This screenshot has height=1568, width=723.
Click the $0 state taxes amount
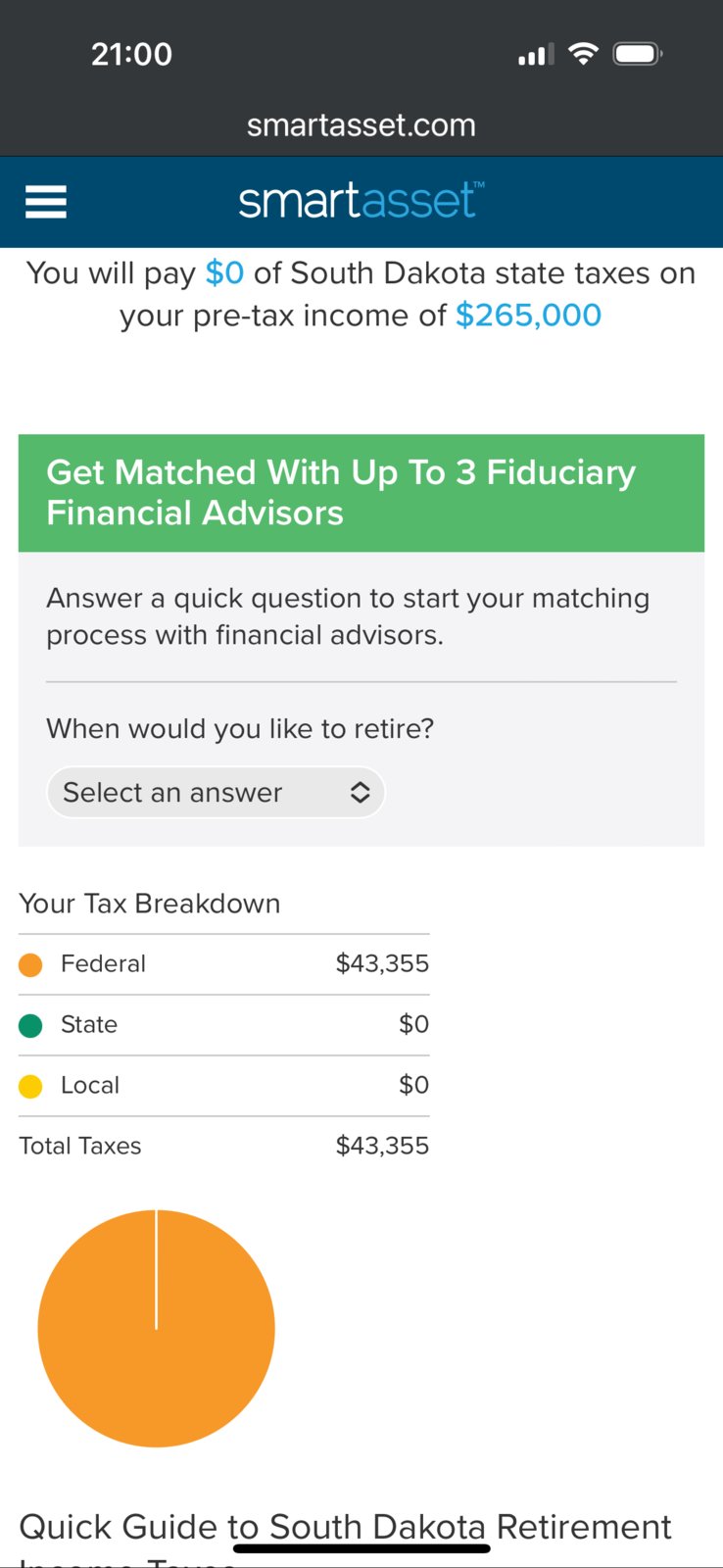click(224, 272)
